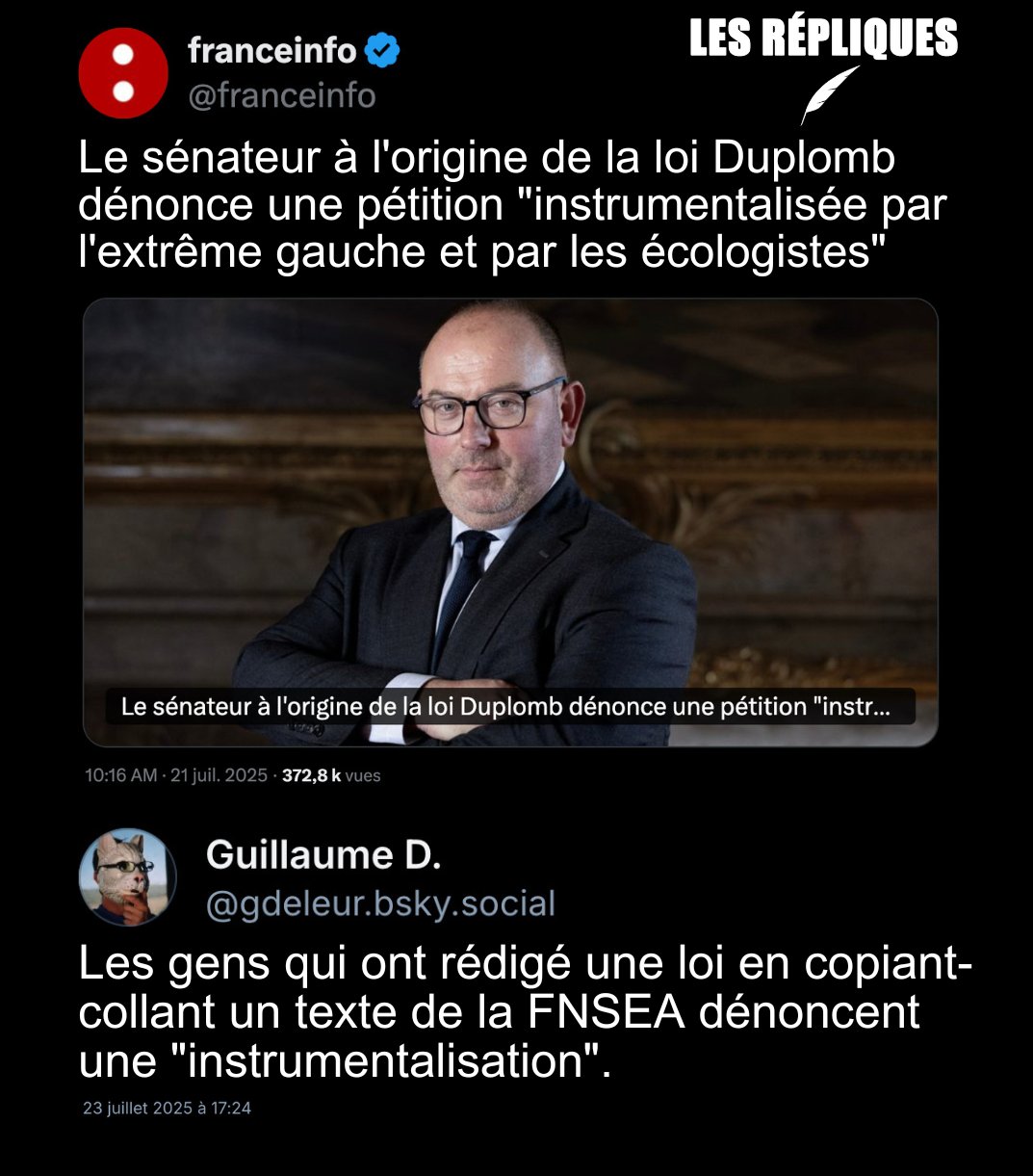Open the senator photo article preview
This screenshot has width=1033, height=1176.
coord(510,522)
